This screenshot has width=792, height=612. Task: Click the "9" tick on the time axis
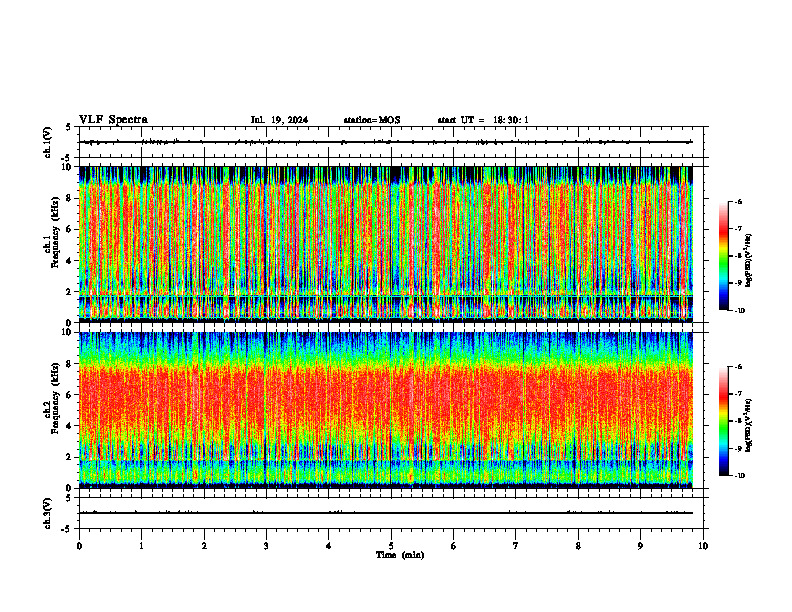[640, 546]
